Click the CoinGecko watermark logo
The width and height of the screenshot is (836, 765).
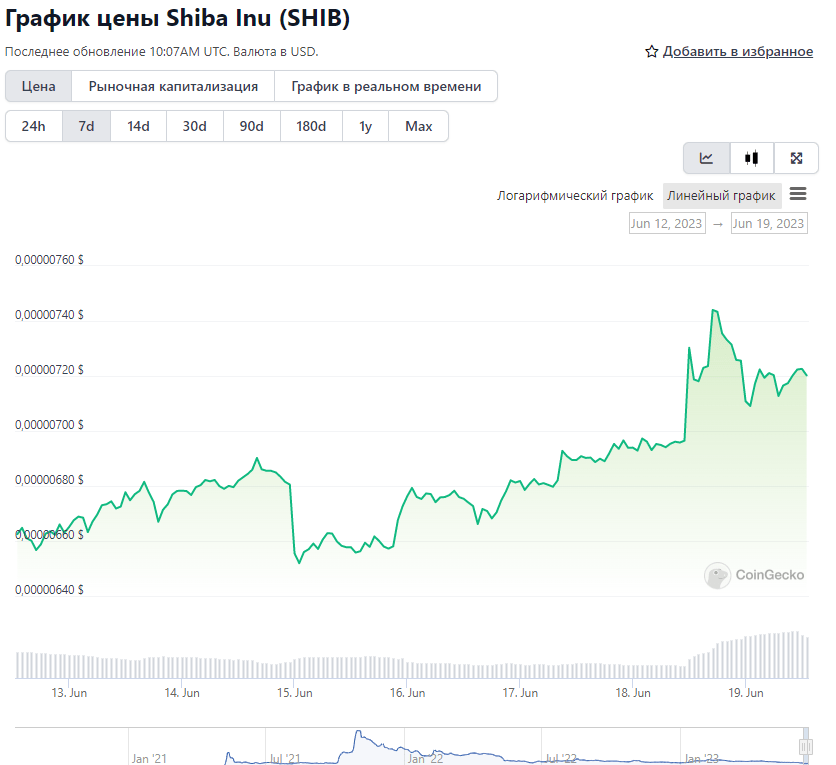(x=754, y=575)
